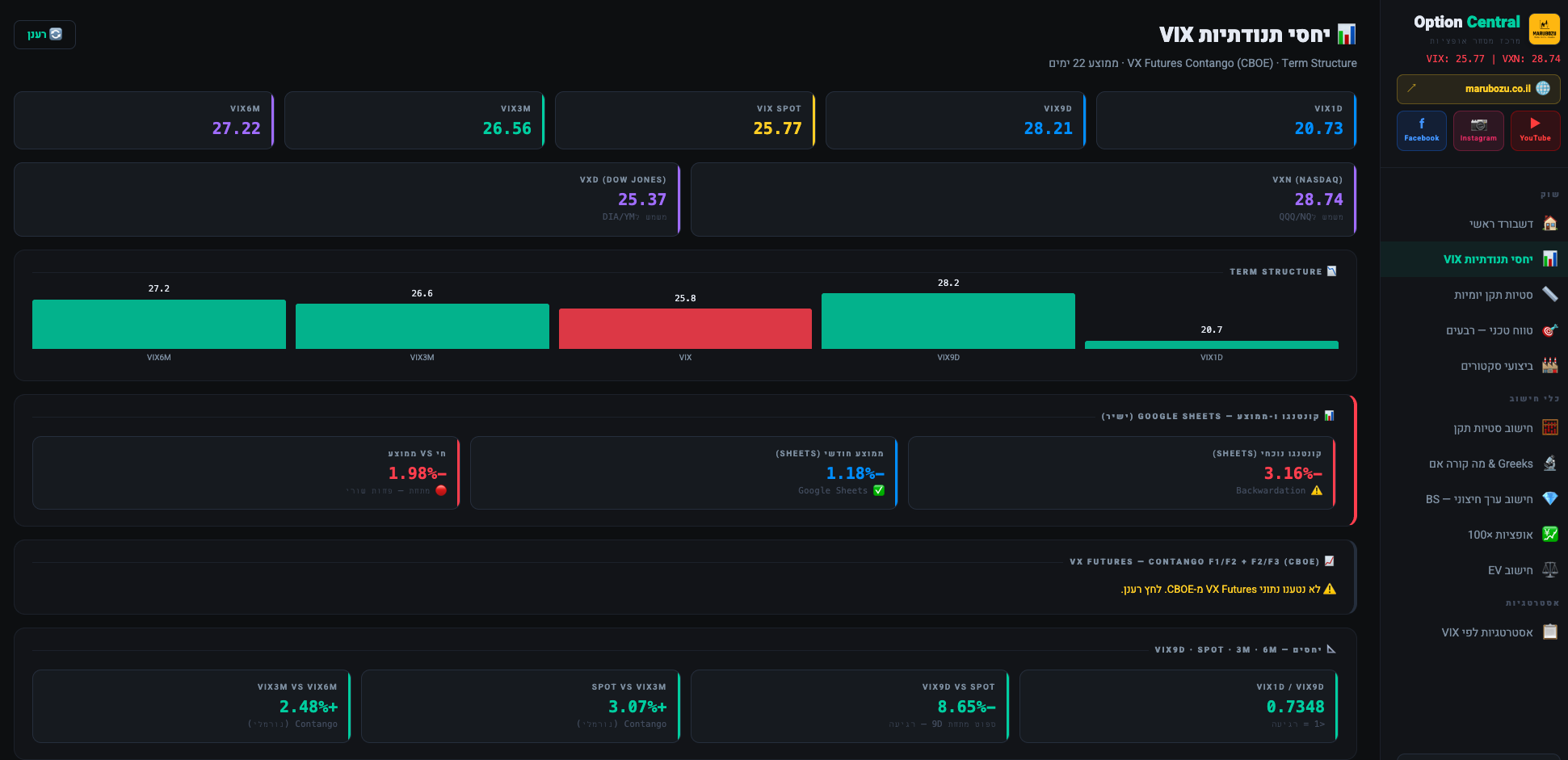Open the אופציות ×100 chart icon
The image size is (1568, 760).
pyautogui.click(x=1549, y=535)
